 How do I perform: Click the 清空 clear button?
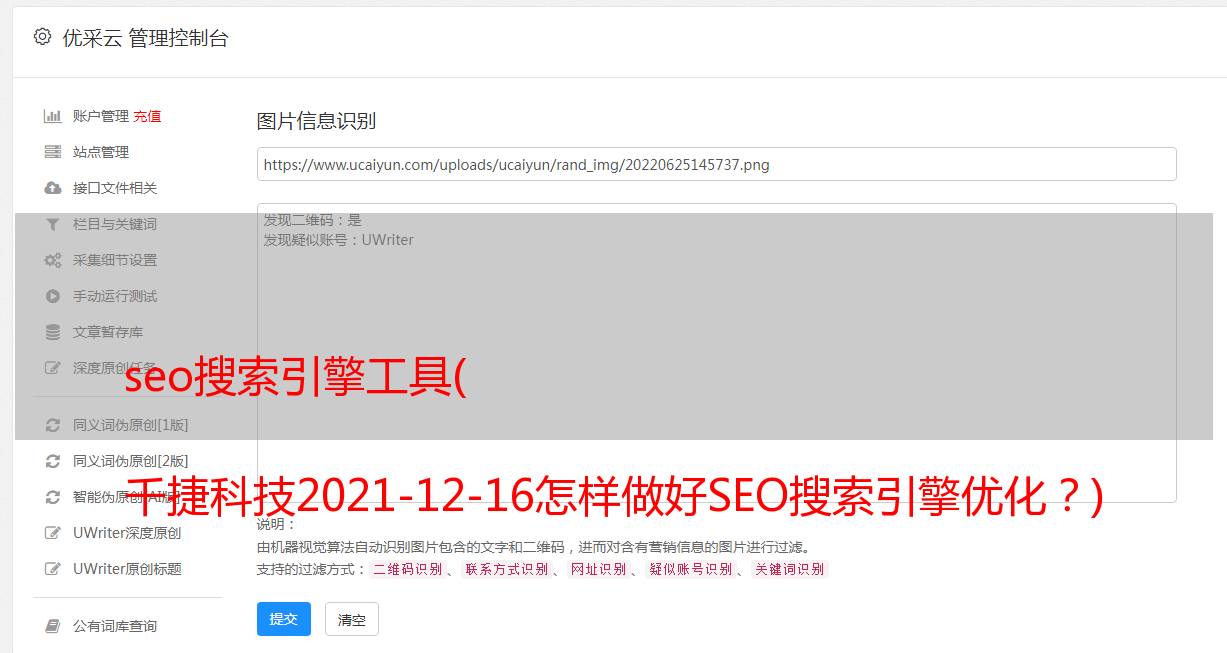[x=352, y=619]
